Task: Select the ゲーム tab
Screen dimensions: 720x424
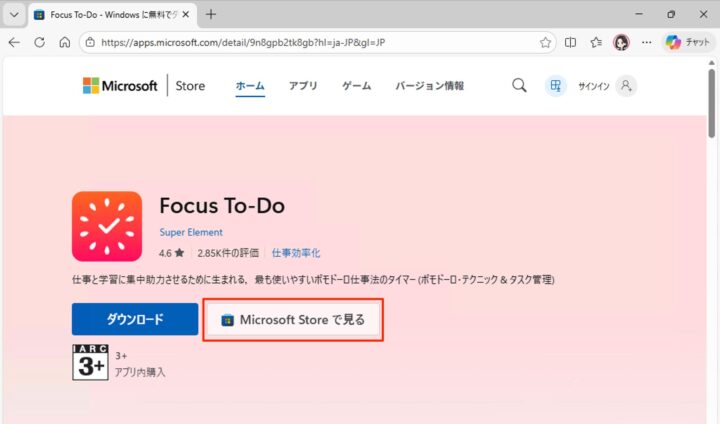Action: click(357, 86)
